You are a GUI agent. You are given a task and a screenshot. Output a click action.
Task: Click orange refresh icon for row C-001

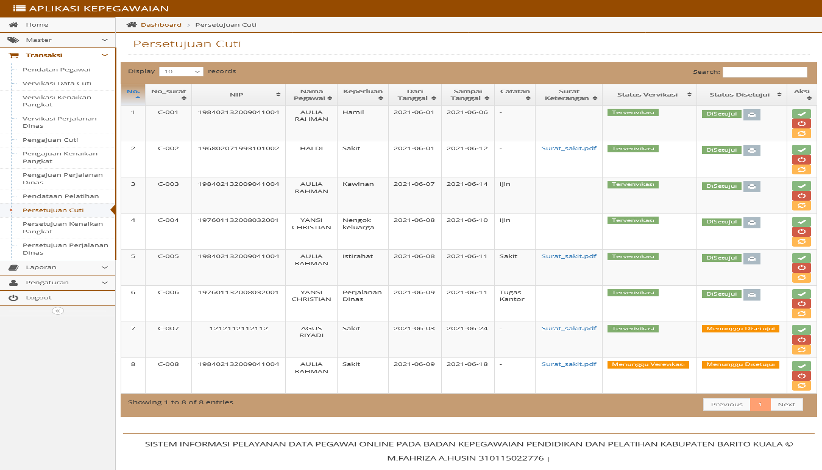click(801, 134)
